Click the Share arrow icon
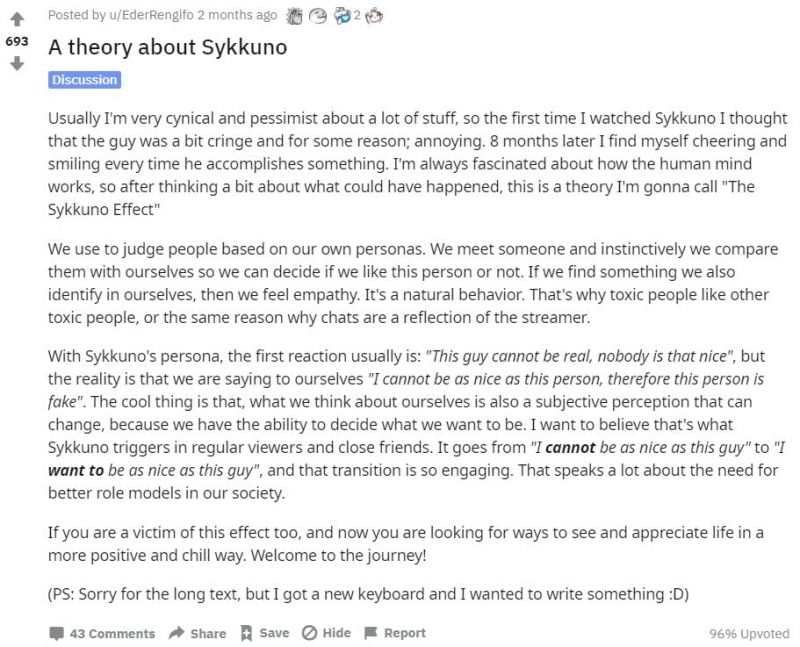The image size is (800, 647). 177,633
